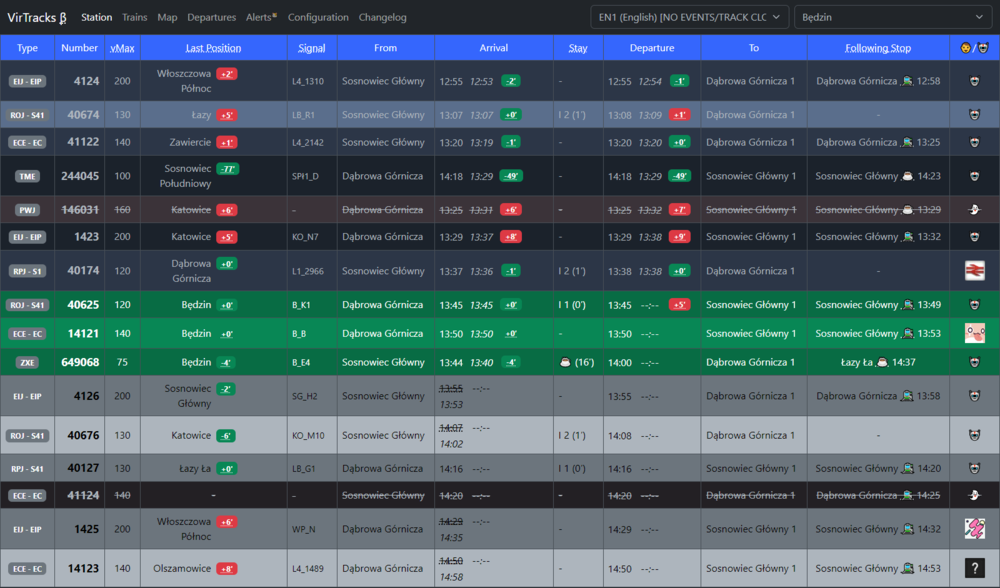Open the Configuration page
The height and width of the screenshot is (588, 1000).
[318, 17]
